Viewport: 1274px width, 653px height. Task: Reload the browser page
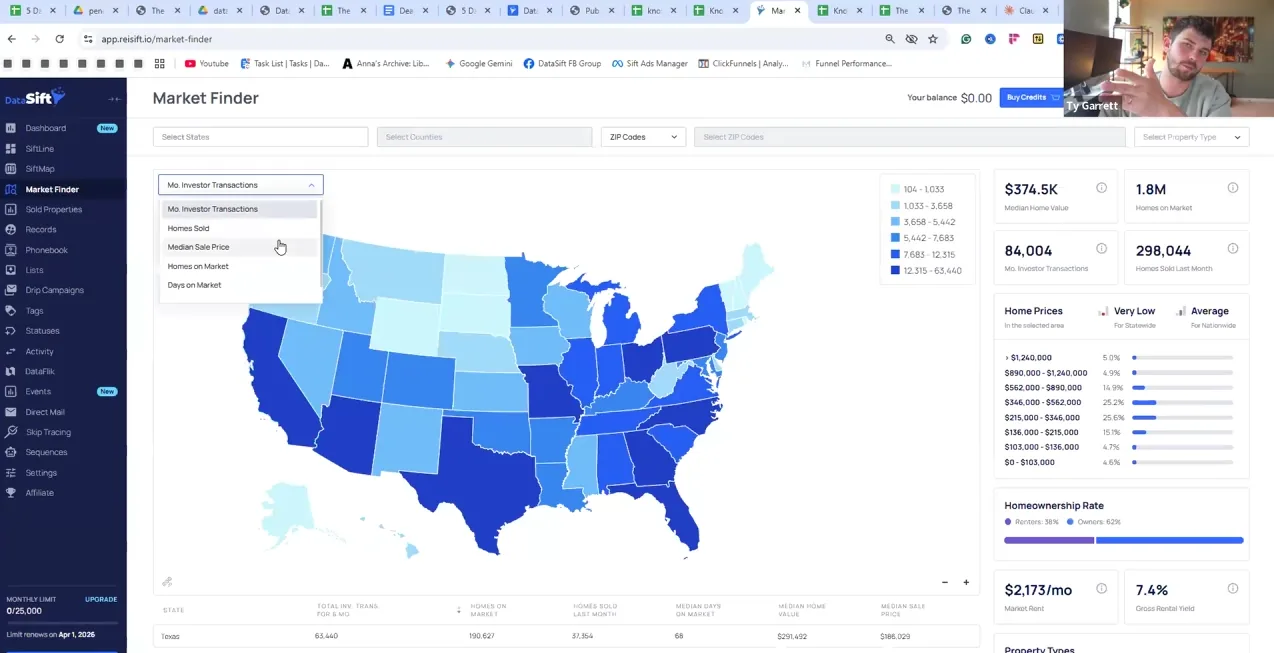click(59, 39)
